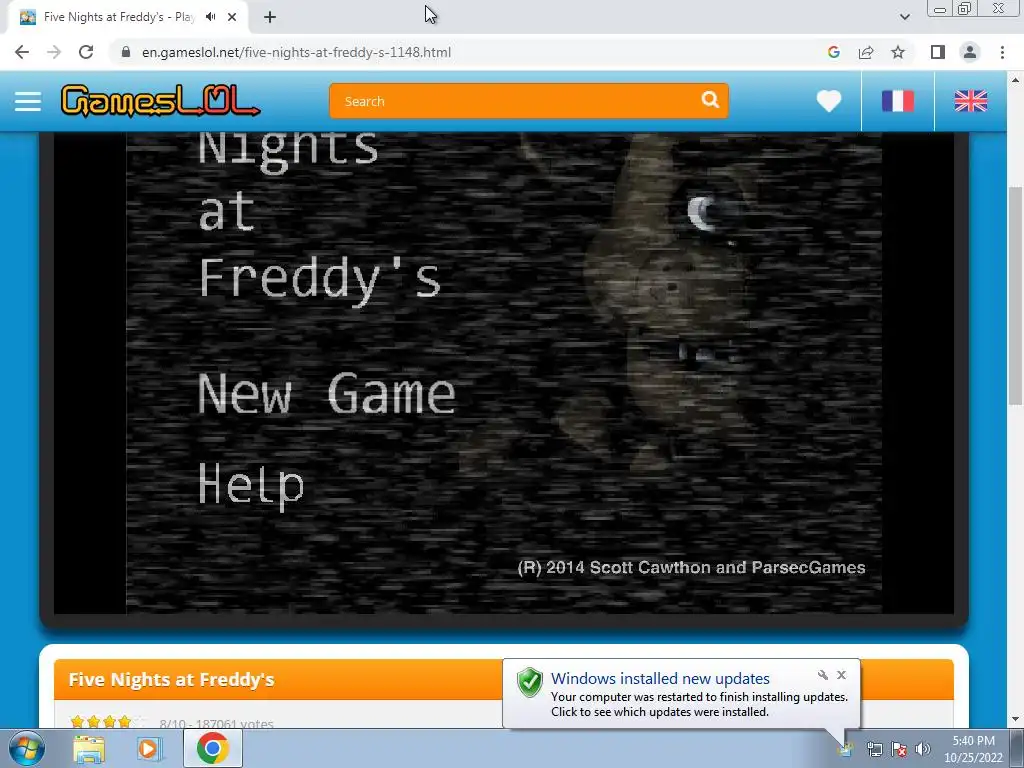Viewport: 1024px width, 768px height.
Task: Click the notification wrench options icon
Action: point(823,675)
